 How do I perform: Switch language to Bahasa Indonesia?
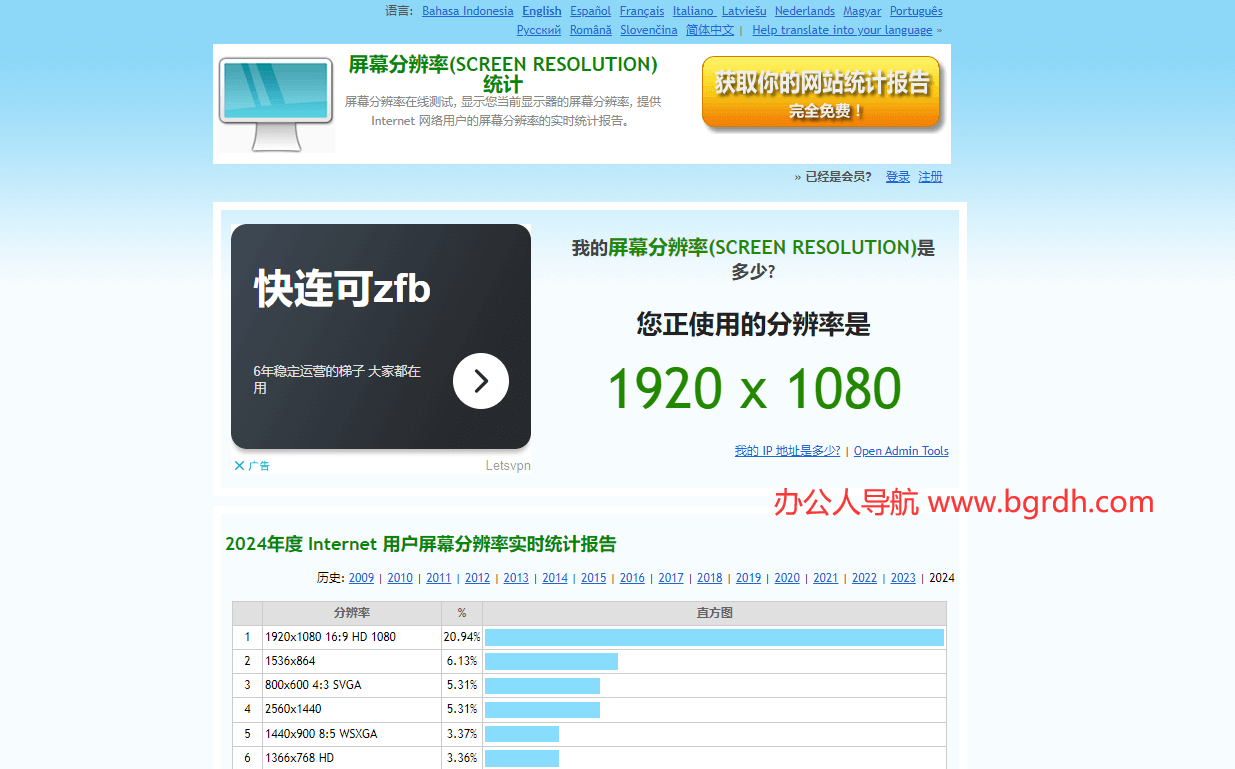[467, 11]
